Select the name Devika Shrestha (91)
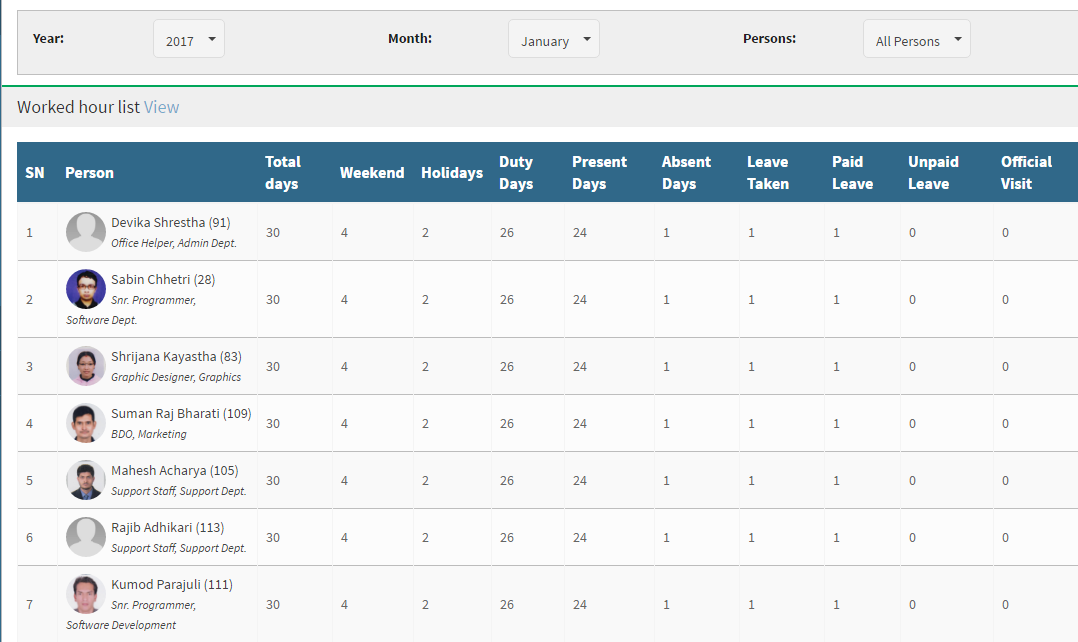The image size is (1078, 642). point(170,223)
